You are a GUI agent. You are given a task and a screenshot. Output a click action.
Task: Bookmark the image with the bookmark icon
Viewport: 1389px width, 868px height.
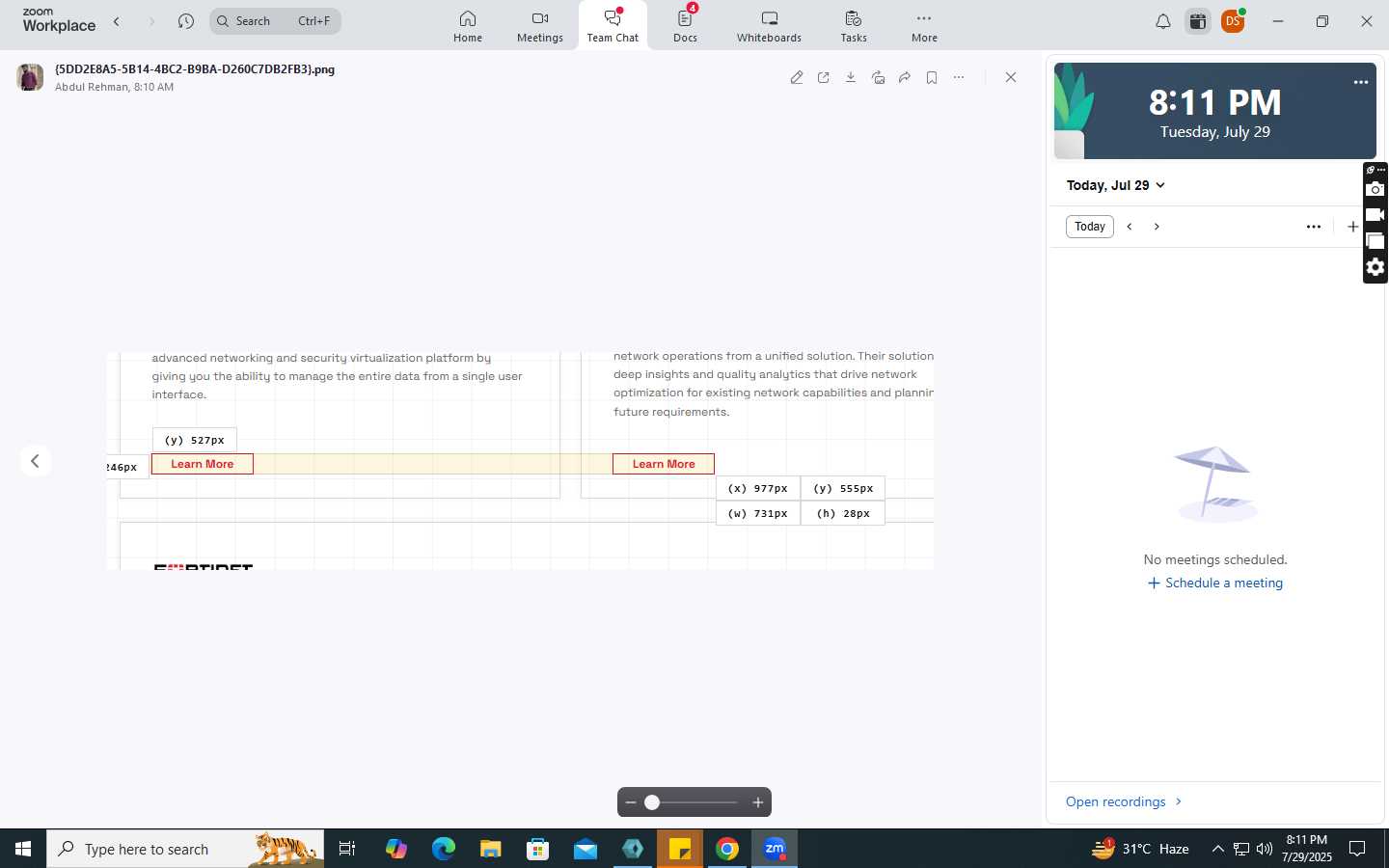(x=932, y=77)
